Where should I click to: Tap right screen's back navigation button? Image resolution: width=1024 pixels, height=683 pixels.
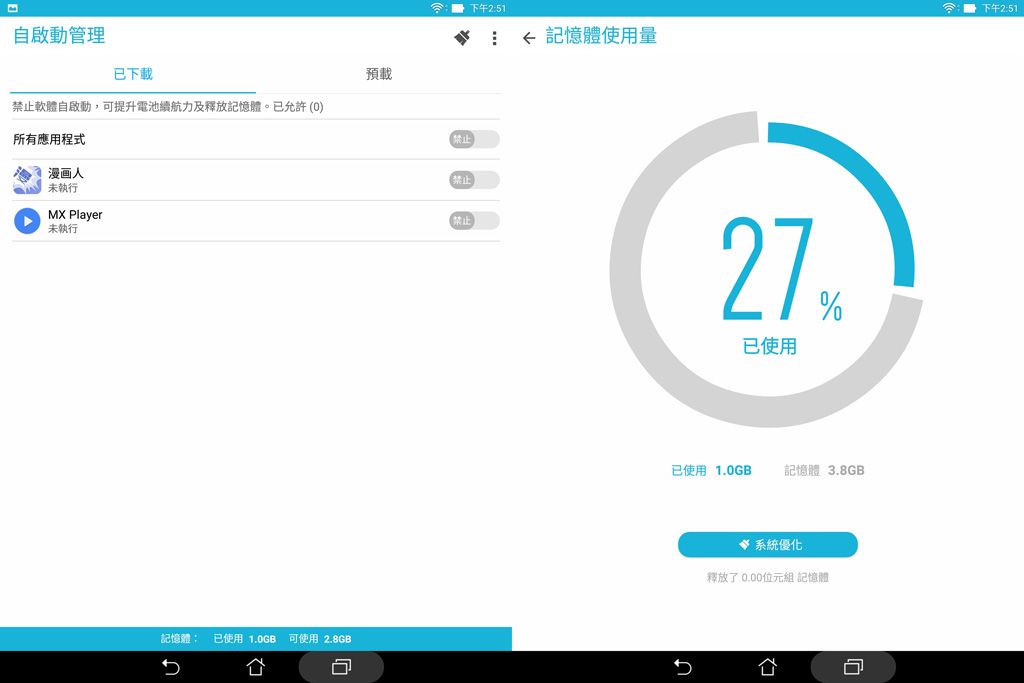(682, 667)
